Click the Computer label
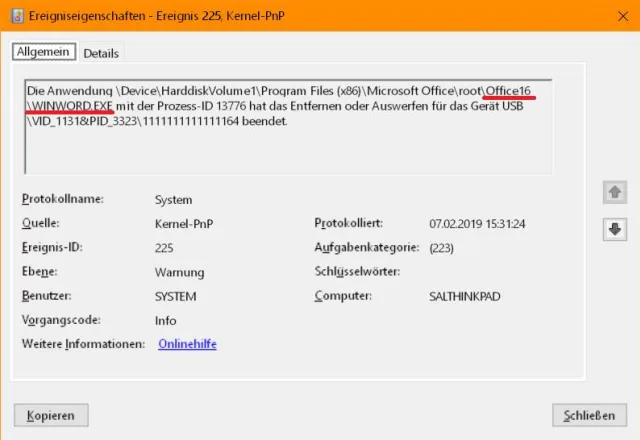The width and height of the screenshot is (640, 440). [343, 296]
